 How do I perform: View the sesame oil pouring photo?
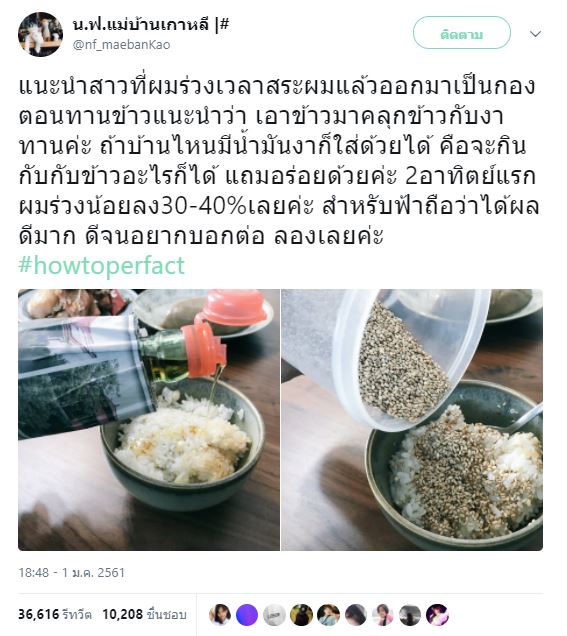pyautogui.click(x=149, y=419)
